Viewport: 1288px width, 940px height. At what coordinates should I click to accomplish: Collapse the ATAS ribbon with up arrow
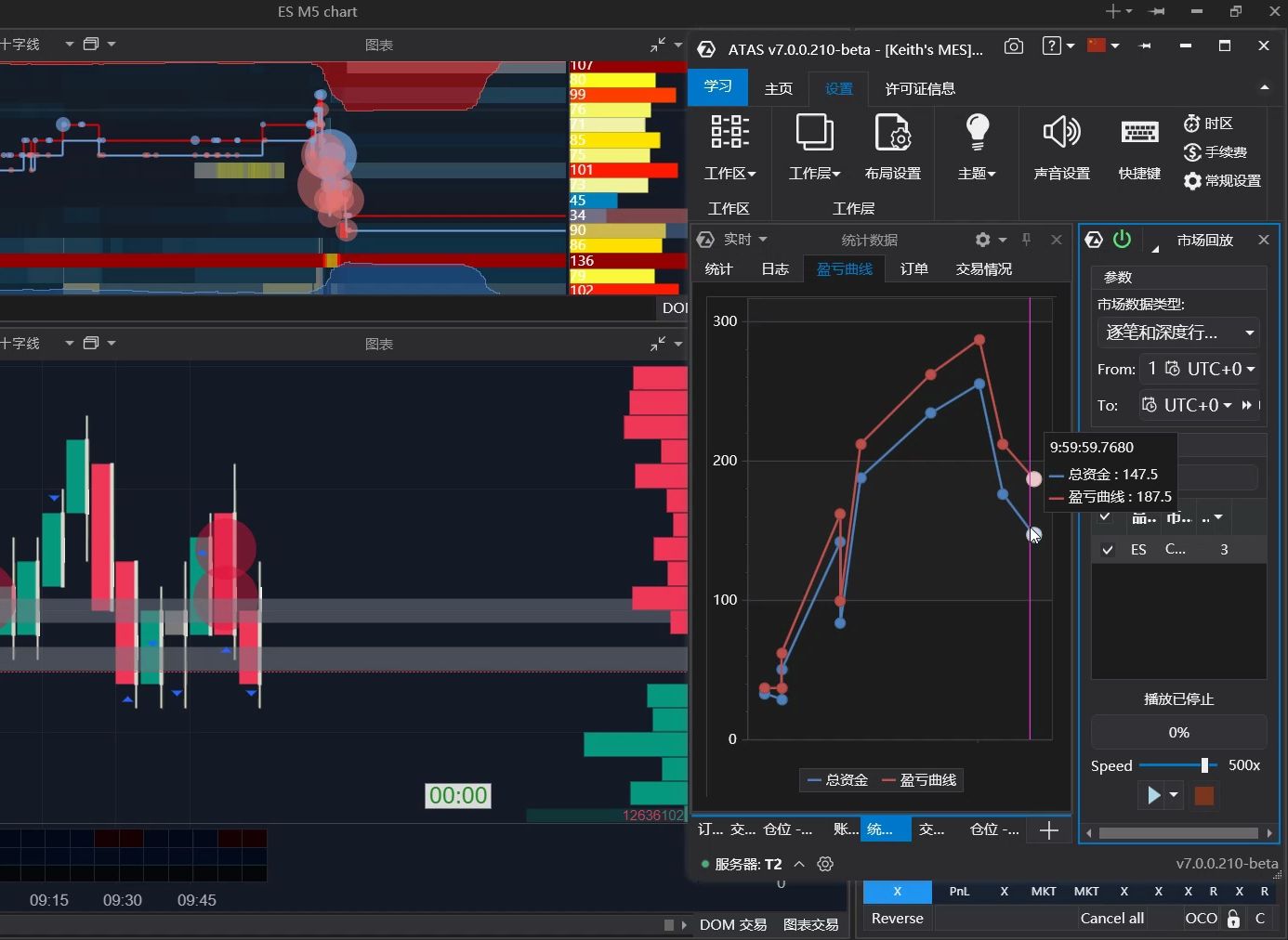[x=1264, y=87]
